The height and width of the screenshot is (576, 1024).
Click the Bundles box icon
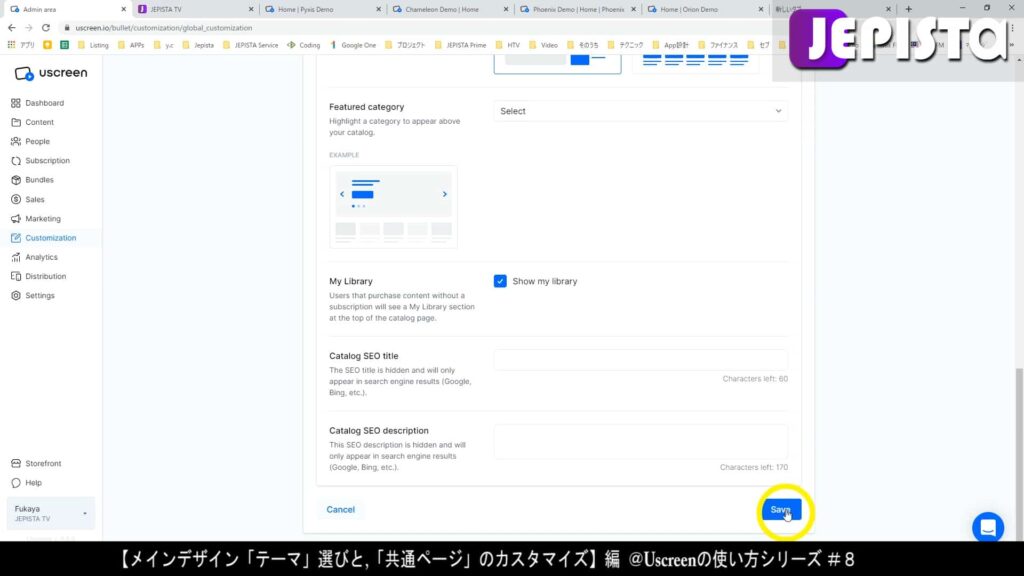(x=16, y=180)
